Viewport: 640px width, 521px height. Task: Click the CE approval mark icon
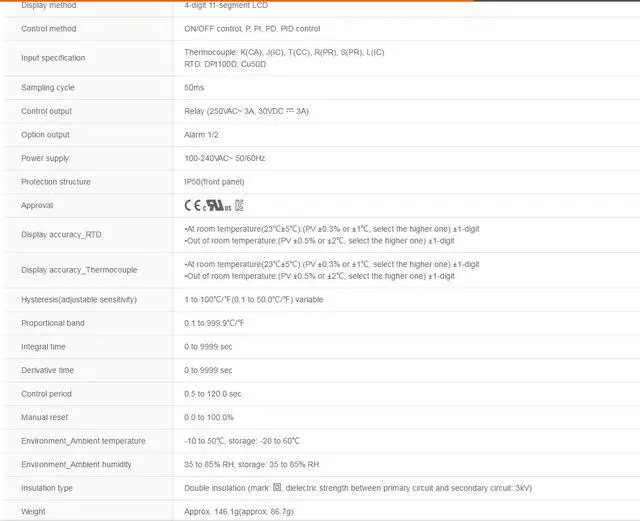pyautogui.click(x=193, y=206)
